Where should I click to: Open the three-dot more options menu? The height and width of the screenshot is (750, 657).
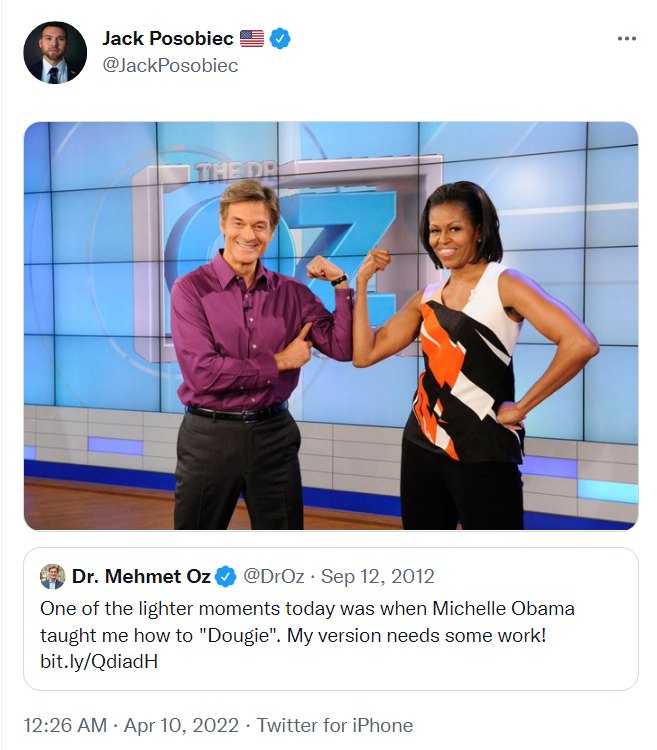pos(626,38)
